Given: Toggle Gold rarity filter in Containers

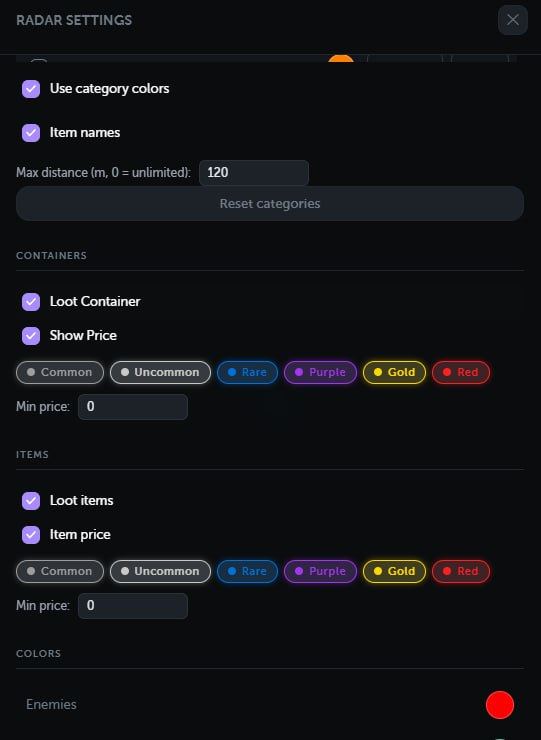Looking at the screenshot, I should pos(394,372).
